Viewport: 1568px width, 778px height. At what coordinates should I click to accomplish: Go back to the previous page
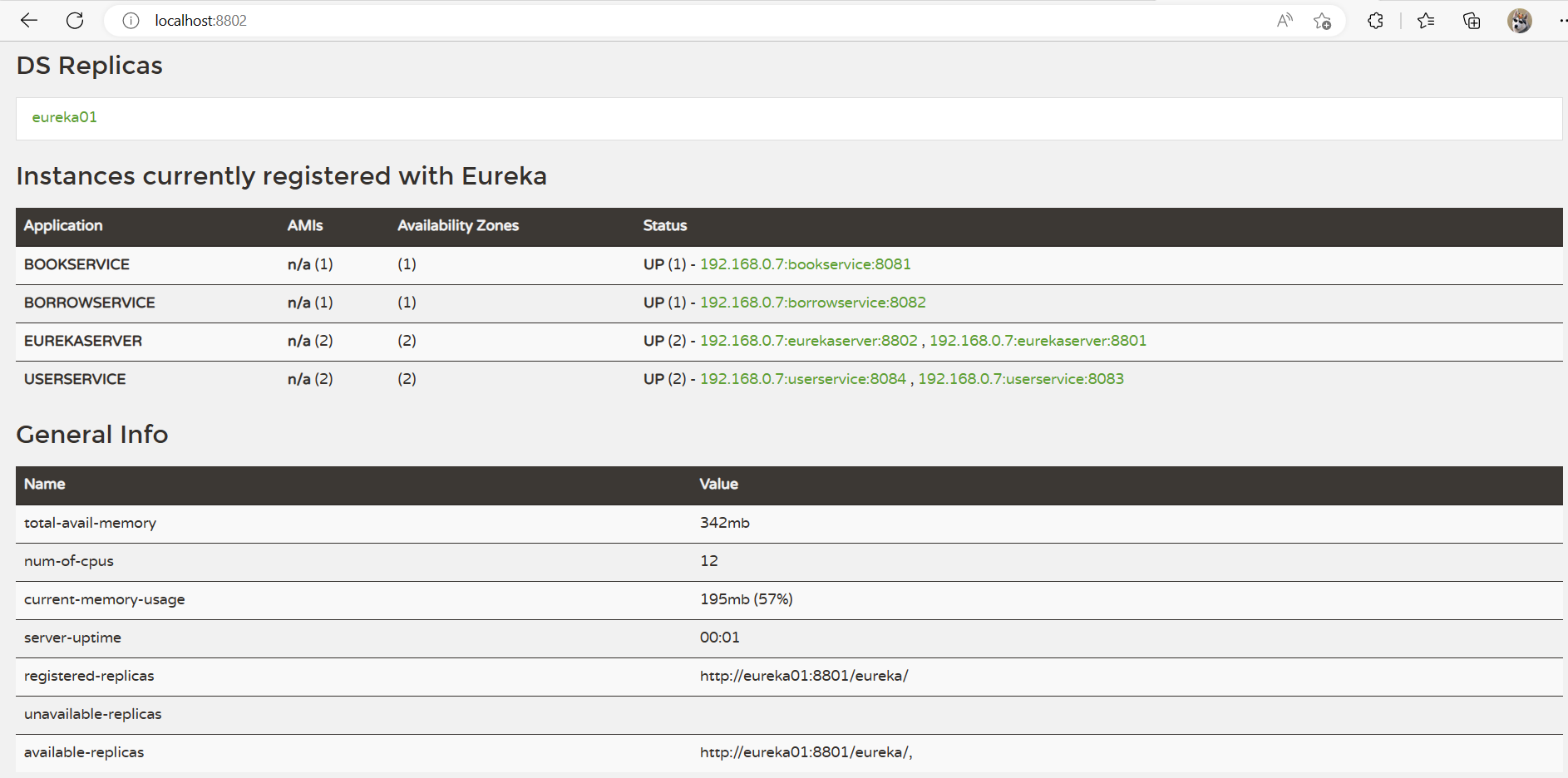tap(29, 21)
